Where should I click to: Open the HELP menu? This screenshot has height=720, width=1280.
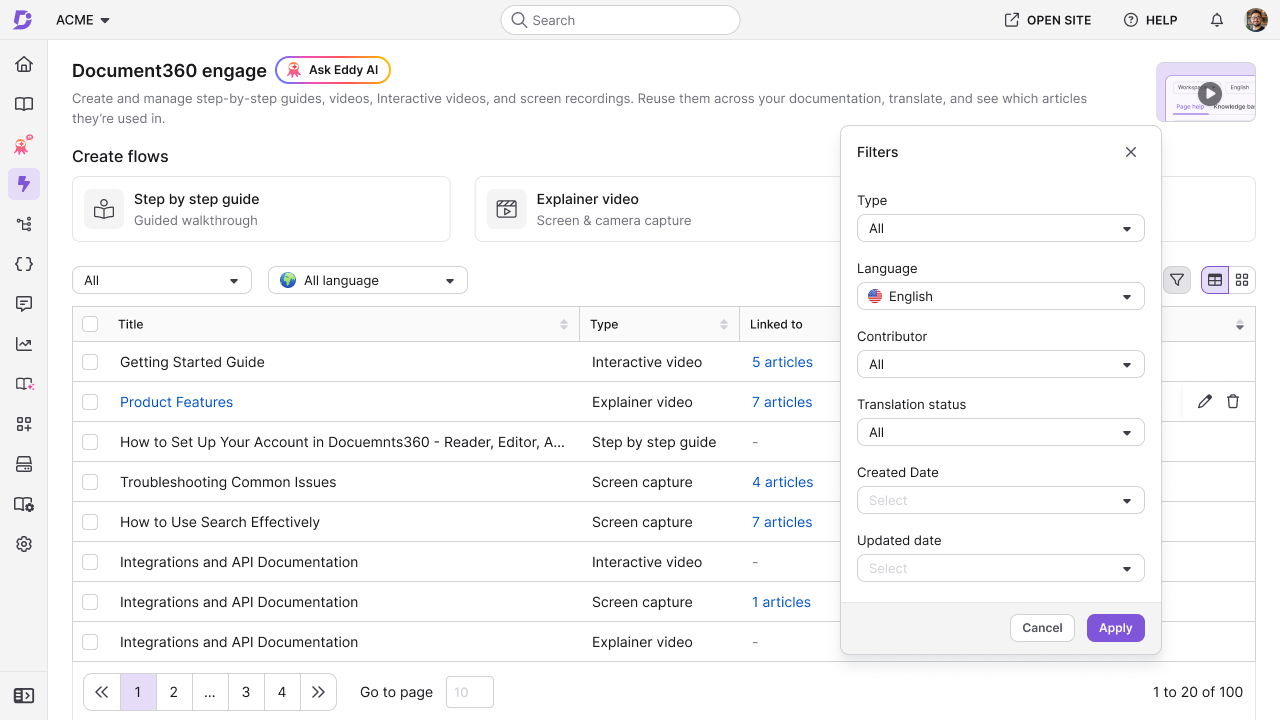click(1150, 20)
